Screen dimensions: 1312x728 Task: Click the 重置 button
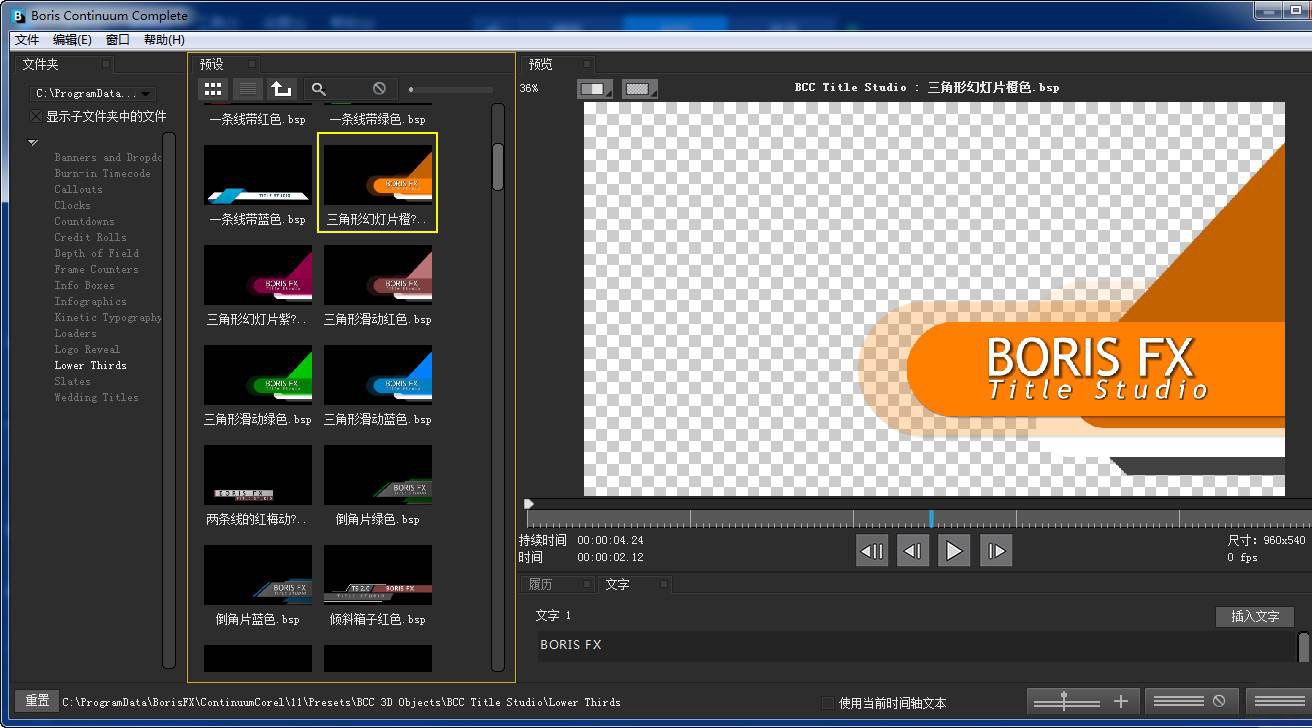[37, 701]
